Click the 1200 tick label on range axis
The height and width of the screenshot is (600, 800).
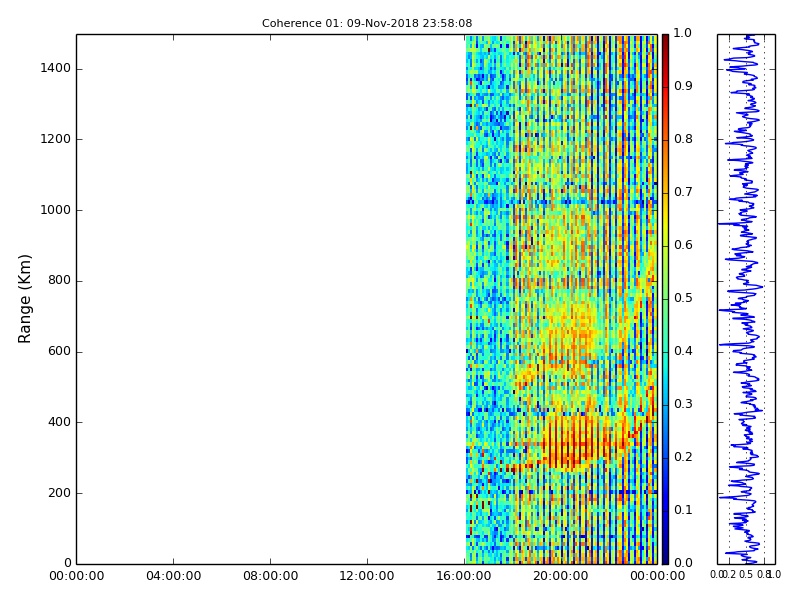56,139
